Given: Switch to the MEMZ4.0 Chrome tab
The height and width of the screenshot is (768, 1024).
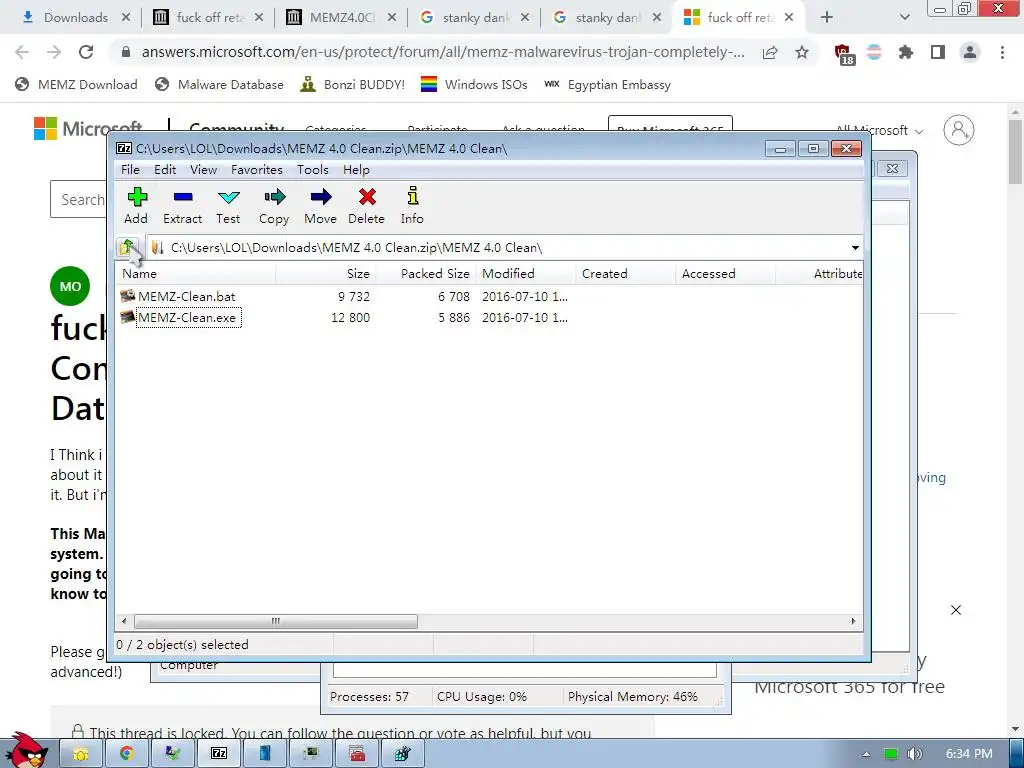Looking at the screenshot, I should (x=342, y=18).
